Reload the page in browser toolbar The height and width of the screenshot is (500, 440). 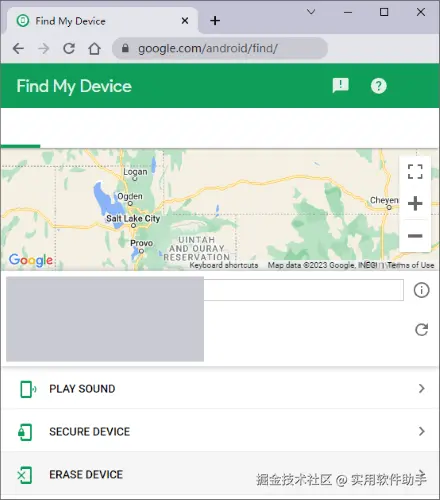69,49
